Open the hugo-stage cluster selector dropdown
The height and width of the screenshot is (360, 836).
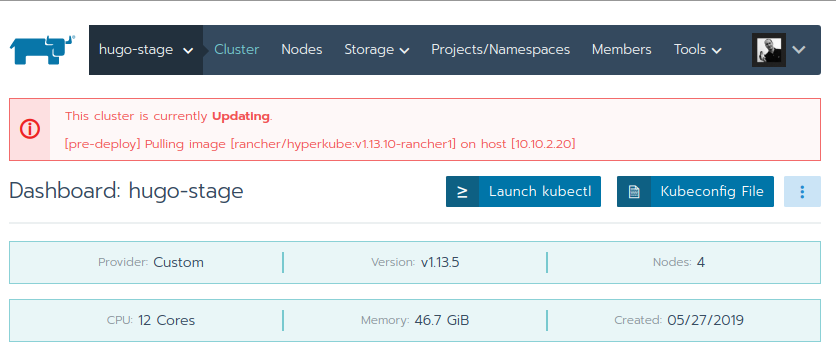(146, 50)
